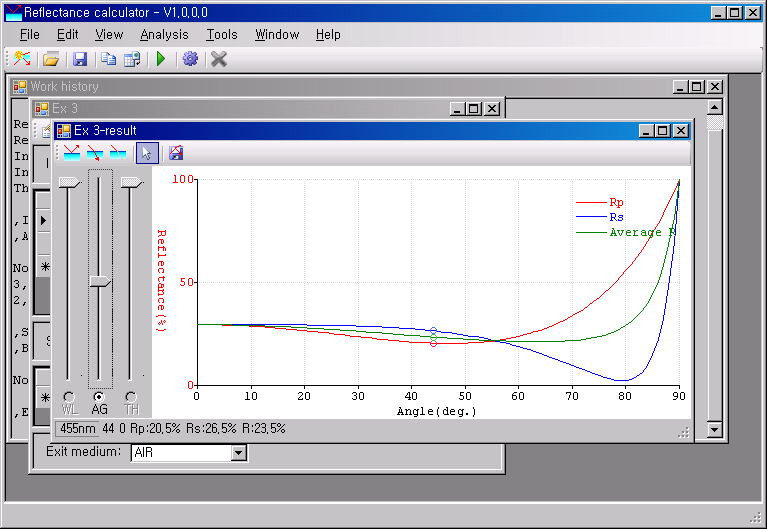
Task: Open settings with the blue gear icon
Action: tap(190, 59)
